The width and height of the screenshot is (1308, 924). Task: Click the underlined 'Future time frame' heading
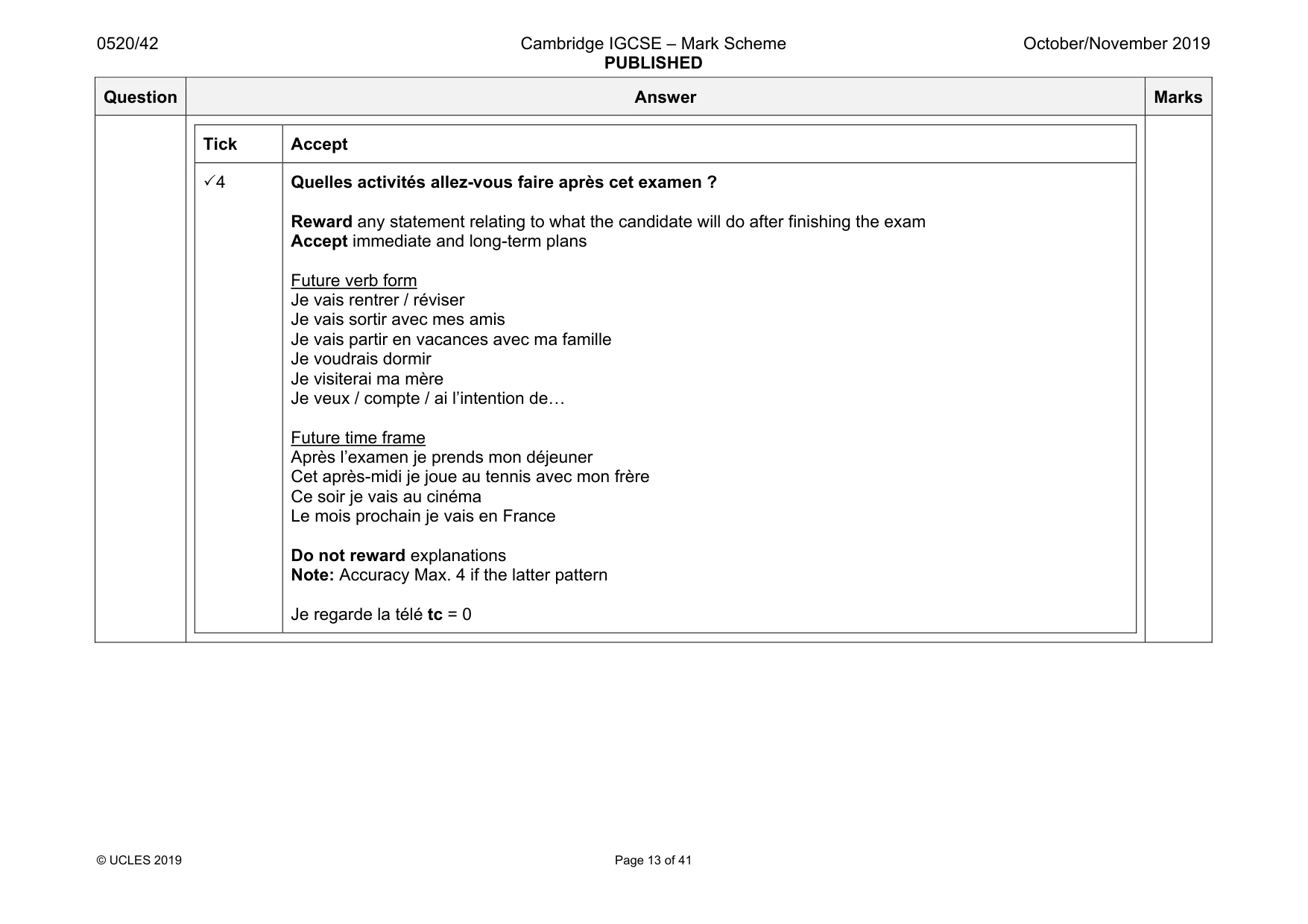tap(358, 438)
